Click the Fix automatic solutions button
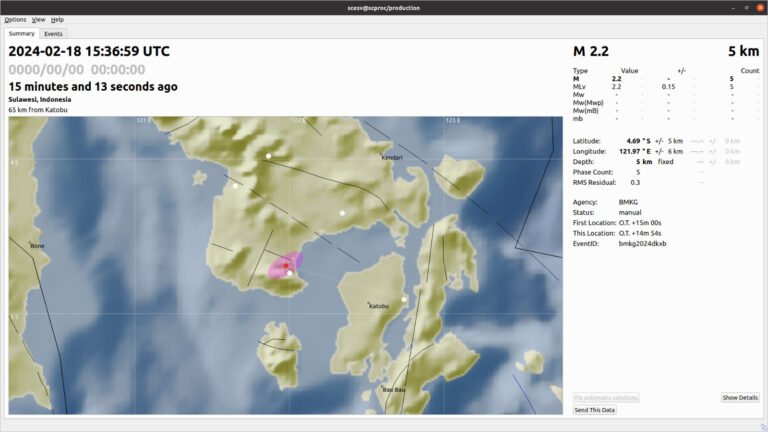The image size is (768, 432). (606, 398)
